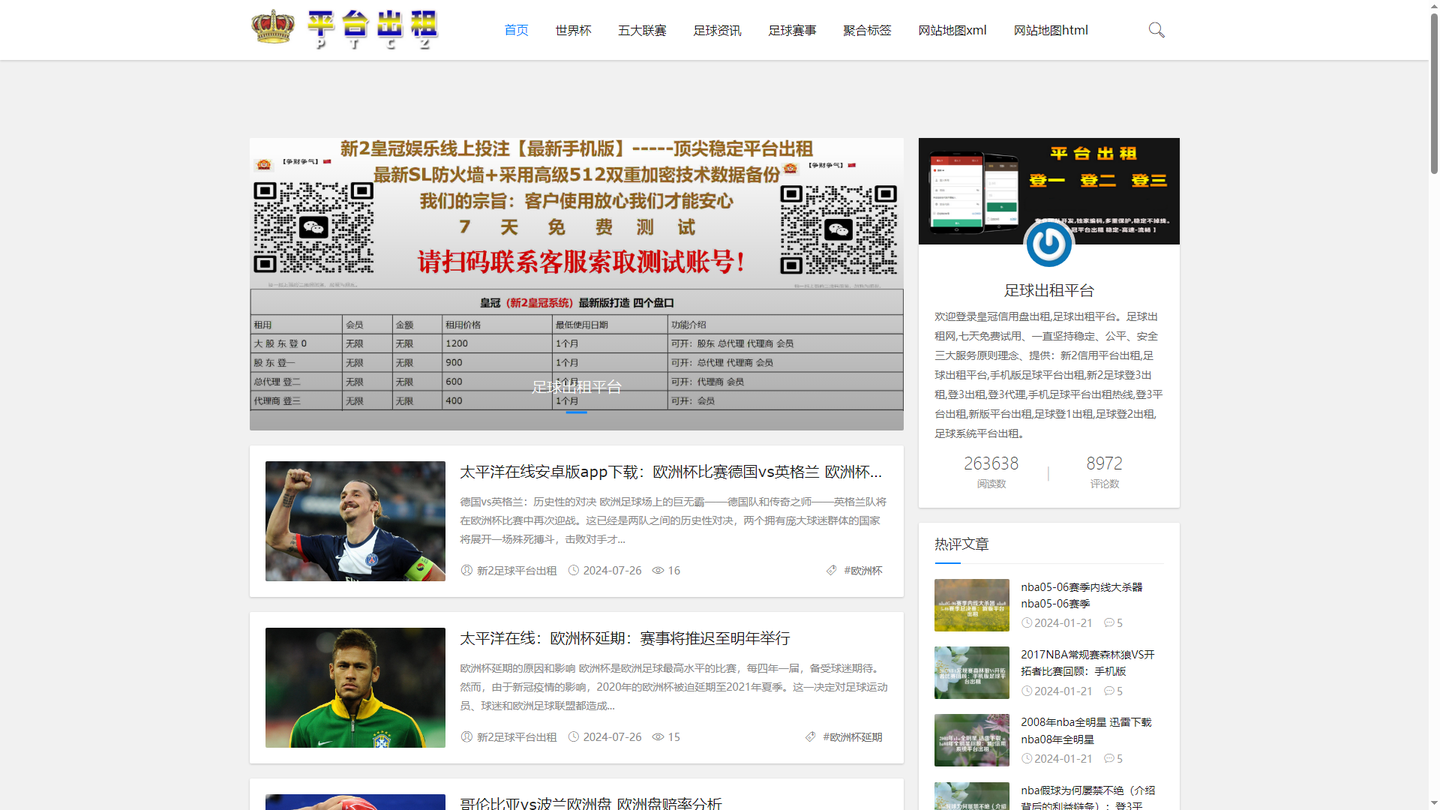Viewport: 1440px width, 810px height.
Task: Click comment icon on nba05-06赛季 item
Action: (x=1109, y=623)
